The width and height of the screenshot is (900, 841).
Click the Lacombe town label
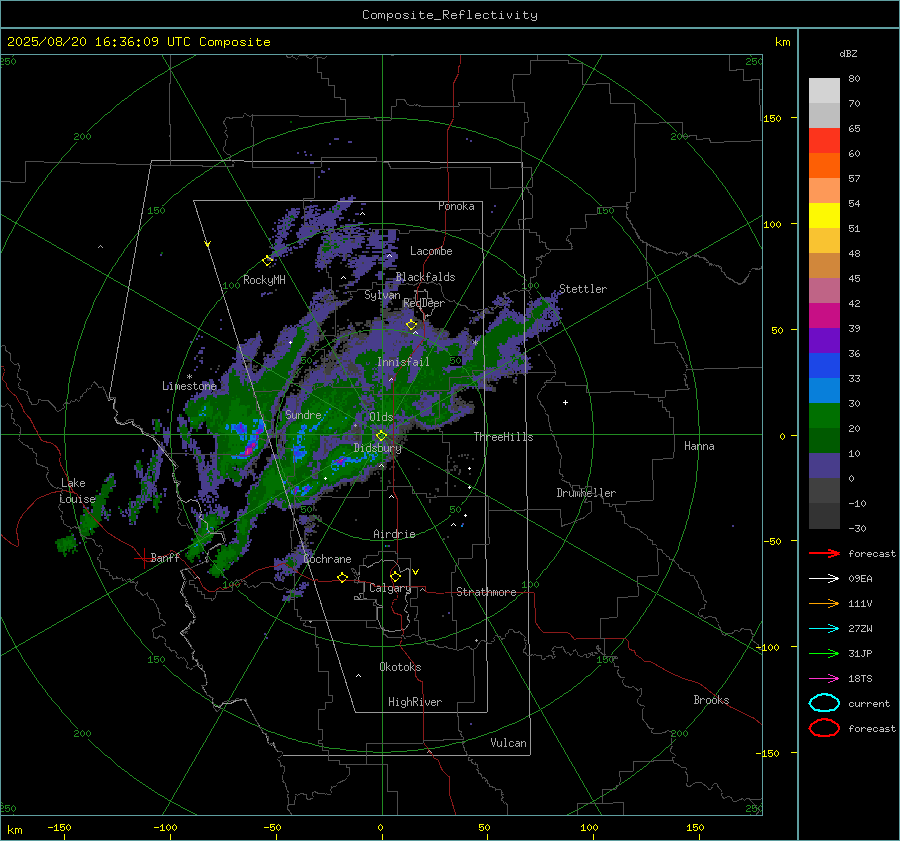click(431, 251)
